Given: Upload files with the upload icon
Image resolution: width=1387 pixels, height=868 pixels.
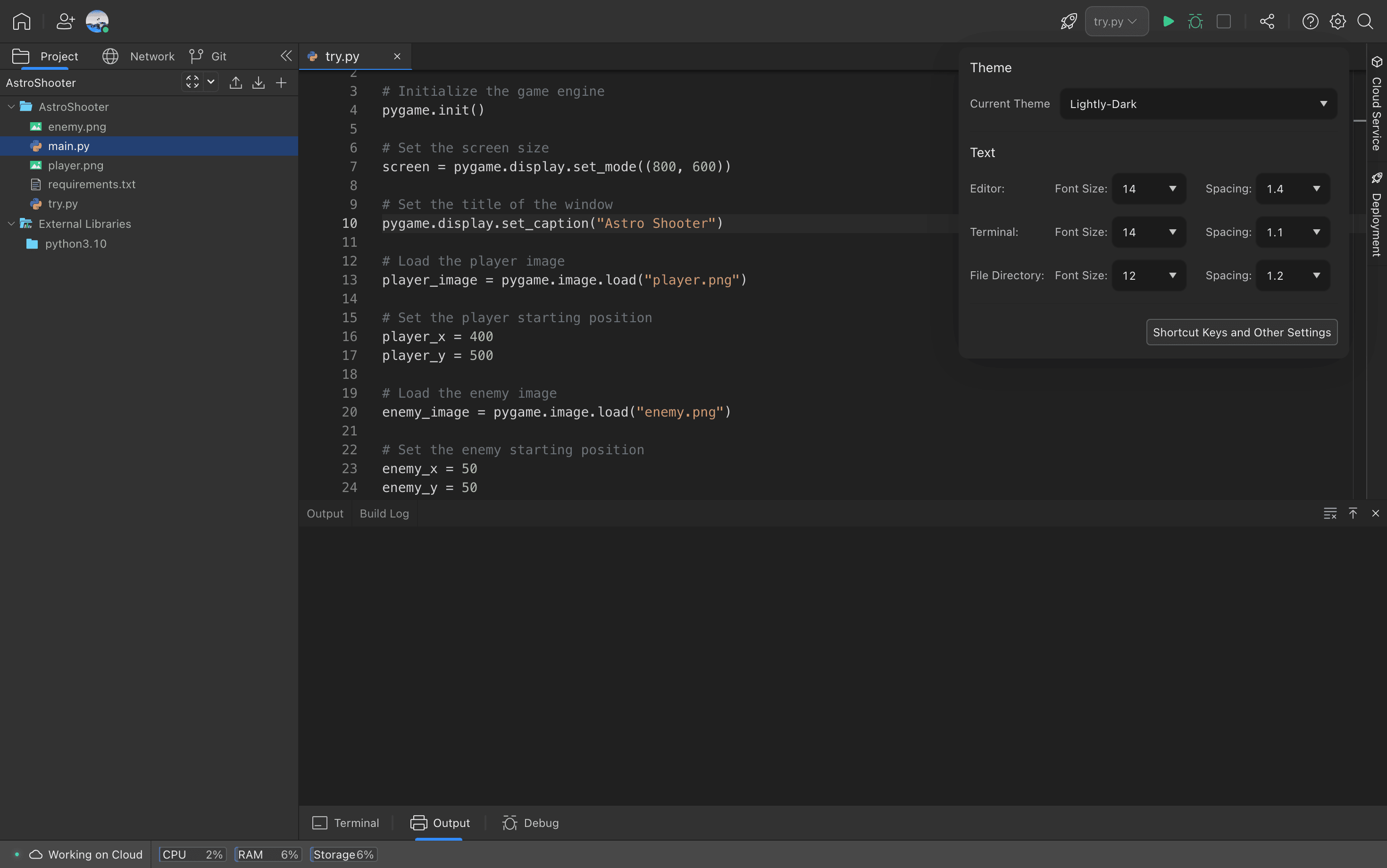Looking at the screenshot, I should 235,83.
